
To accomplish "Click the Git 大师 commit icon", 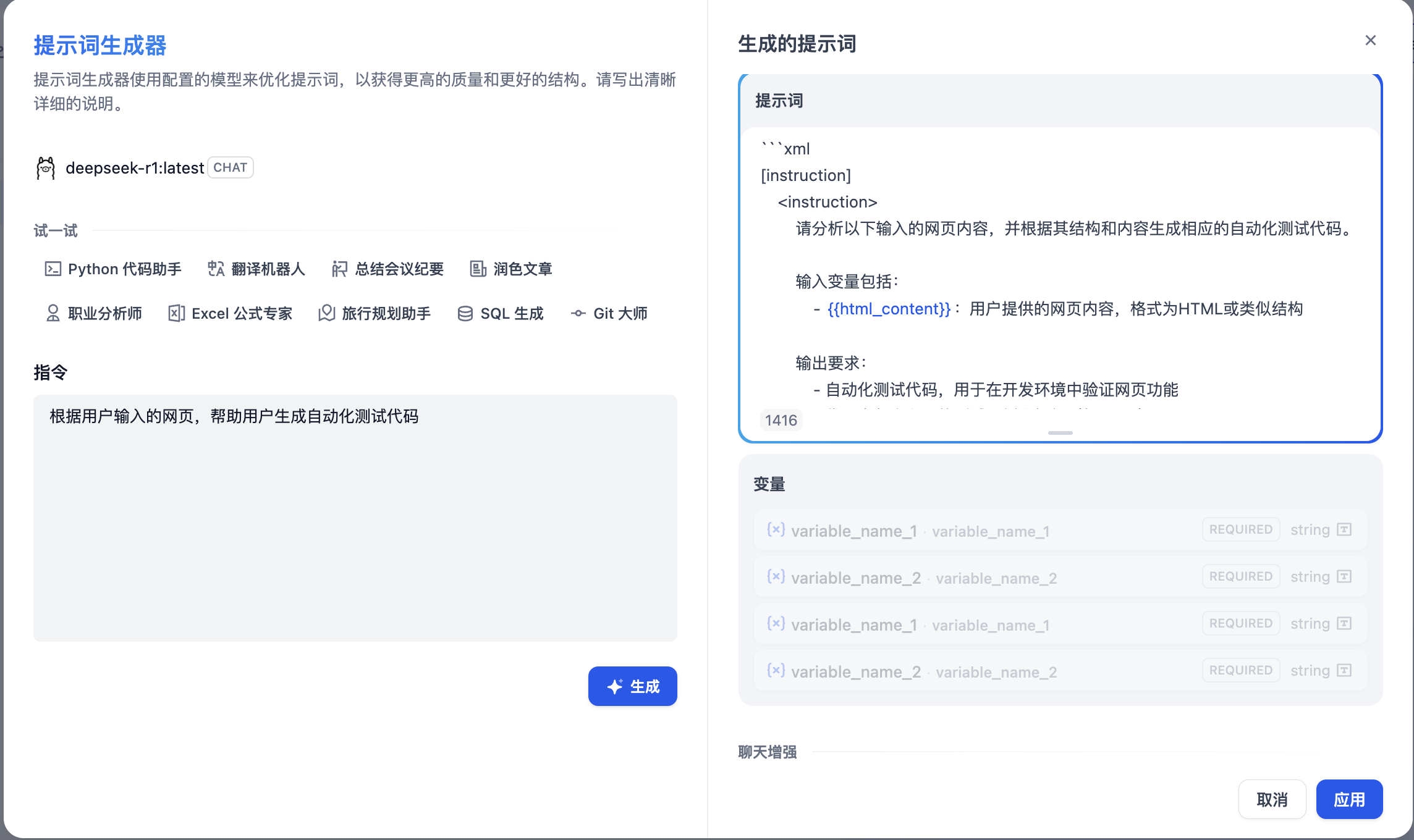I will (x=578, y=313).
